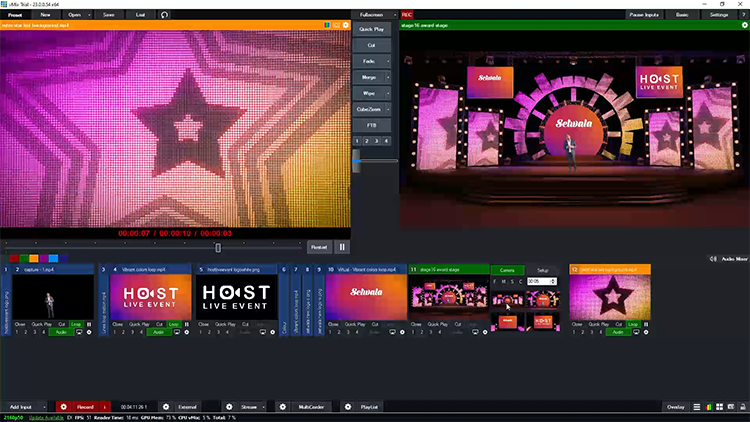750x422 pixels.
Task: Click the Playlist settings gear icon
Action: [347, 407]
